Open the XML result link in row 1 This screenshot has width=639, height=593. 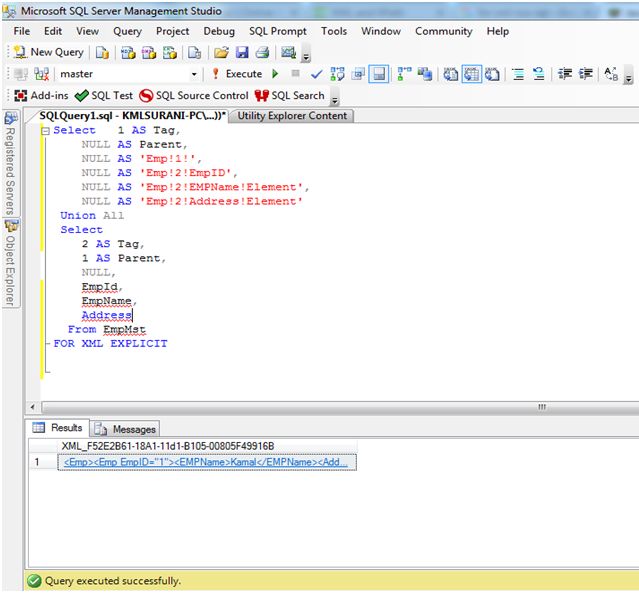click(205, 462)
